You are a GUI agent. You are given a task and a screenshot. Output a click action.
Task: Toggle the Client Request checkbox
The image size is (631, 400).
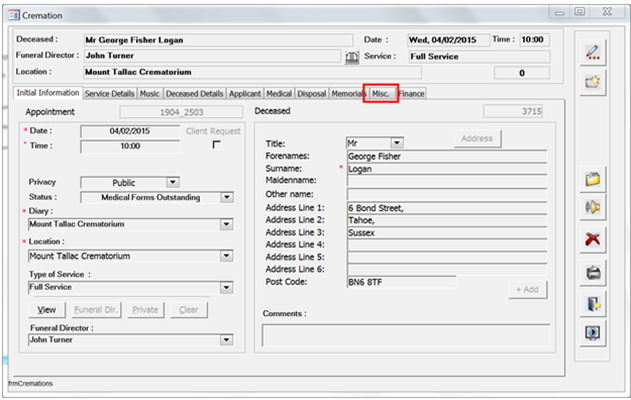click(x=216, y=145)
